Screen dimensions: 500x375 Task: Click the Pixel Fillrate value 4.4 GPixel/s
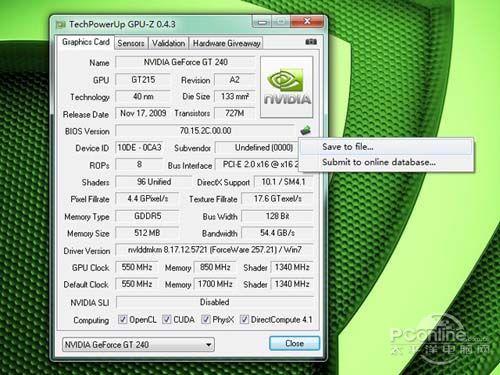(x=147, y=199)
